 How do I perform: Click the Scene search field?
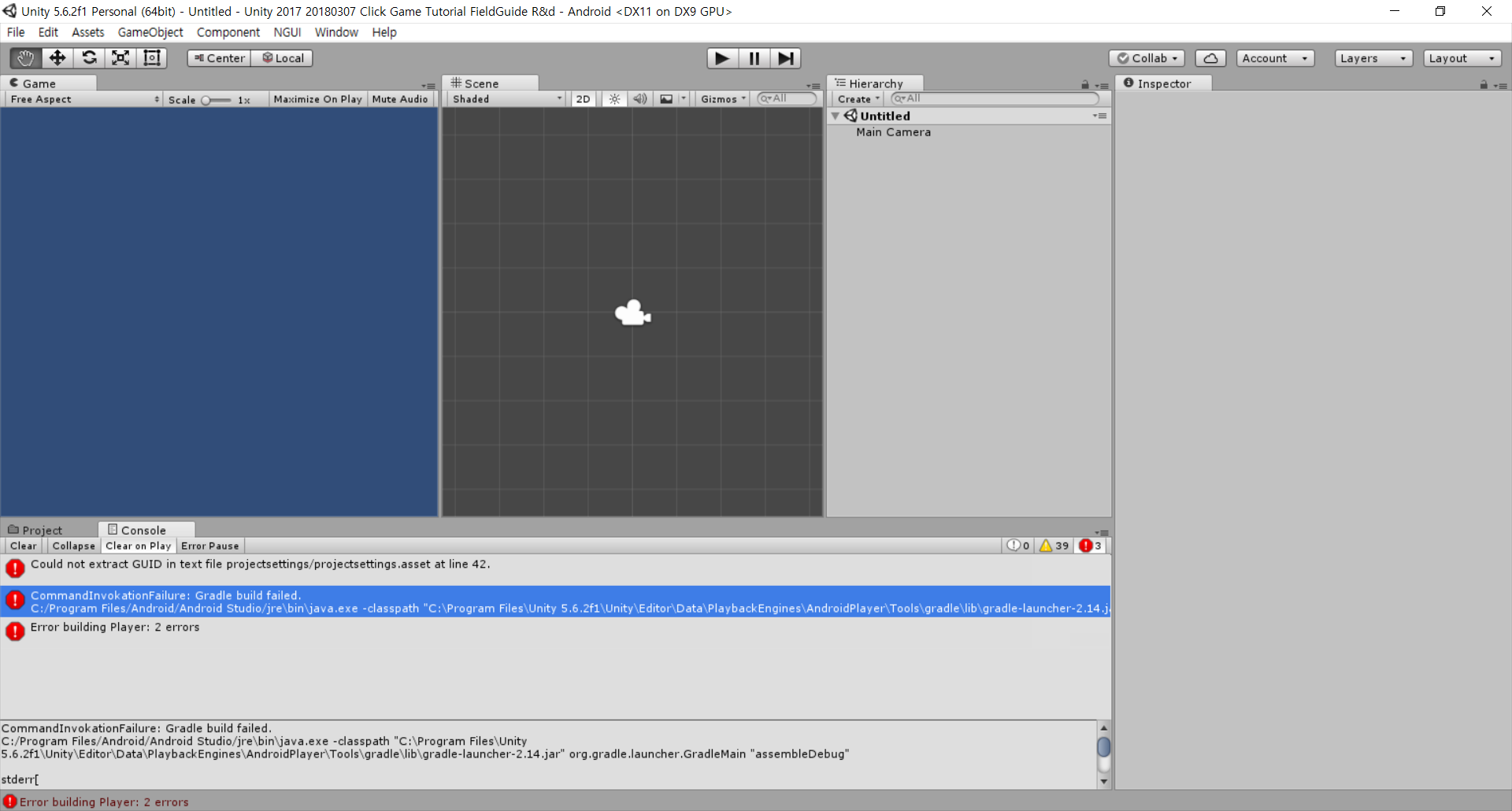pyautogui.click(x=787, y=98)
